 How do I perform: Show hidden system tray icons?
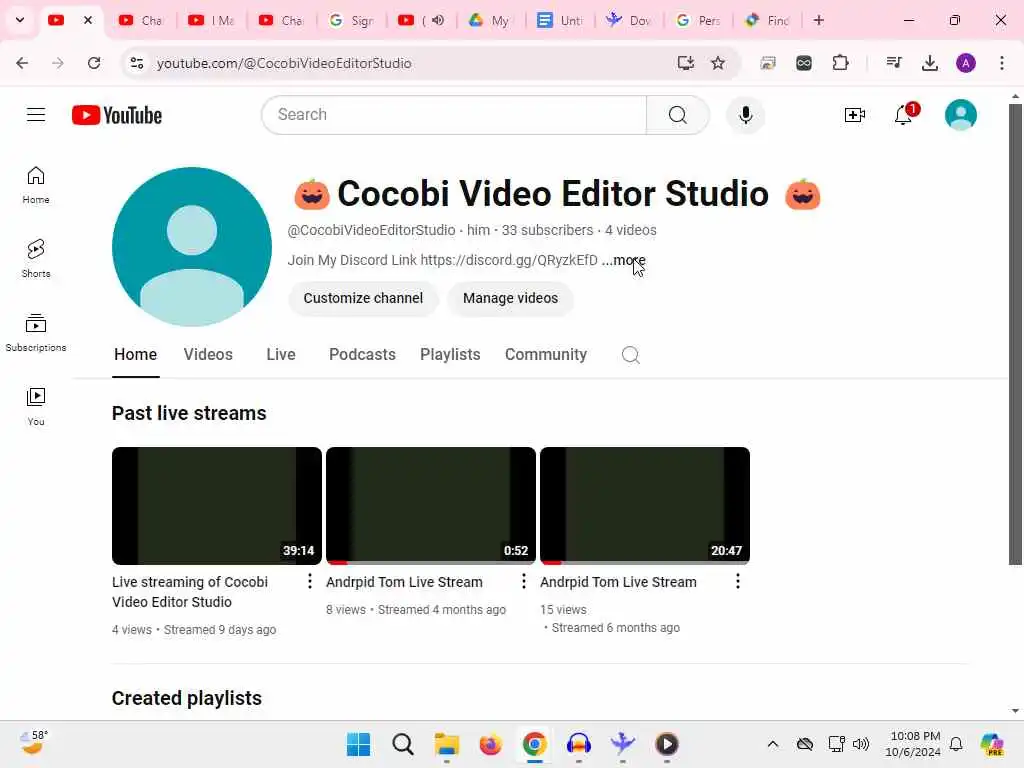773,744
